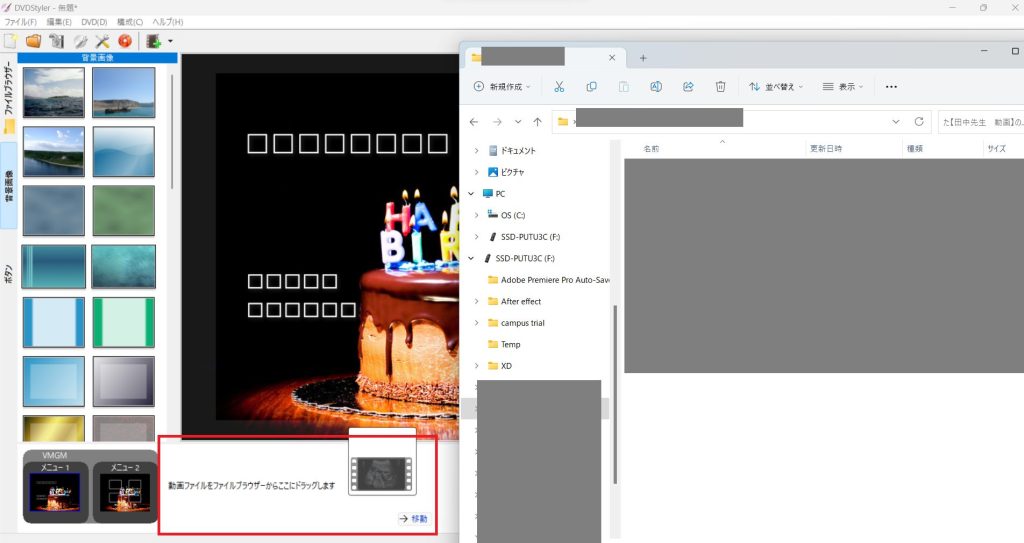The image size is (1024, 543).
Task: Expand the OS (C:) drive node
Action: coord(477,215)
